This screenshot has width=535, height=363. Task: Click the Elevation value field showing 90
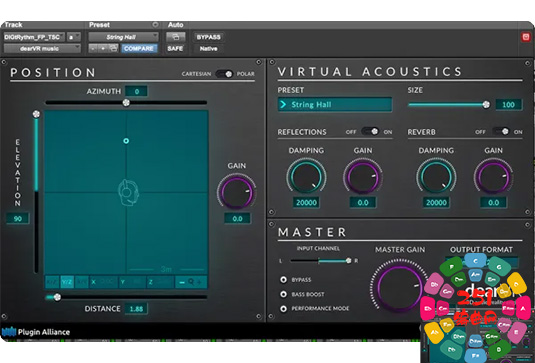tap(17, 218)
